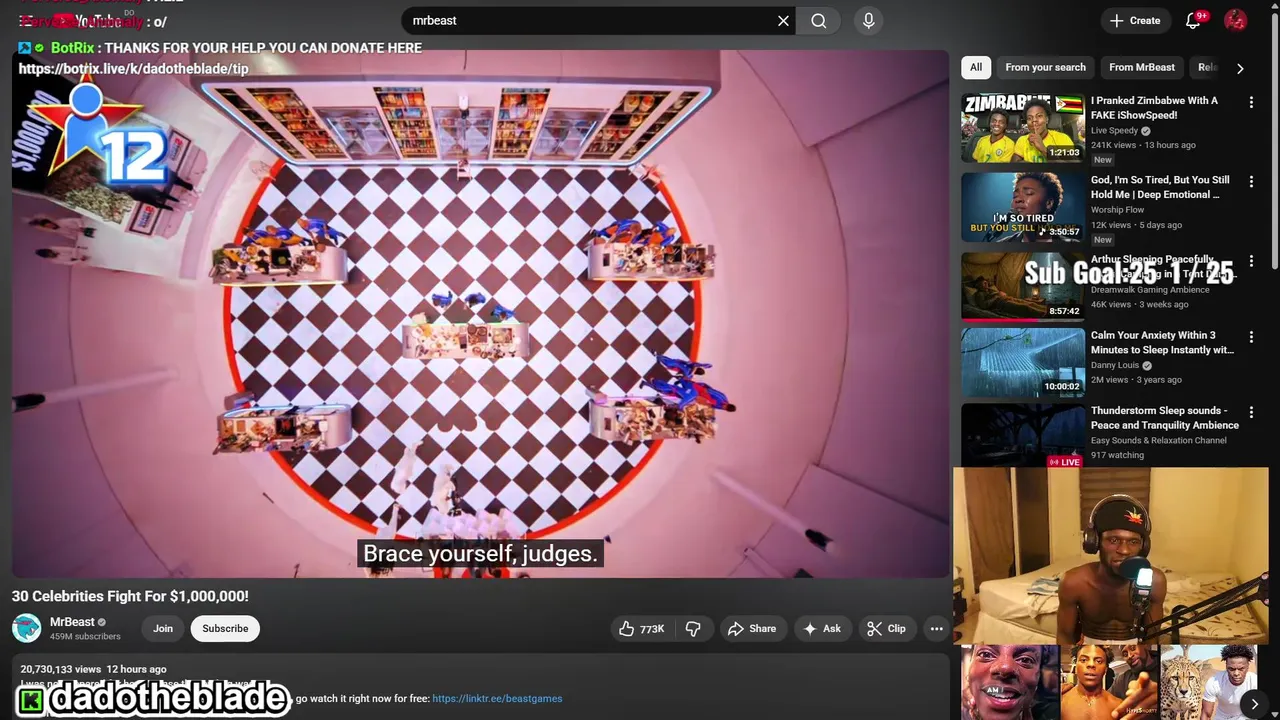
Task: Open the Danny Louis channel name
Action: pos(1114,365)
